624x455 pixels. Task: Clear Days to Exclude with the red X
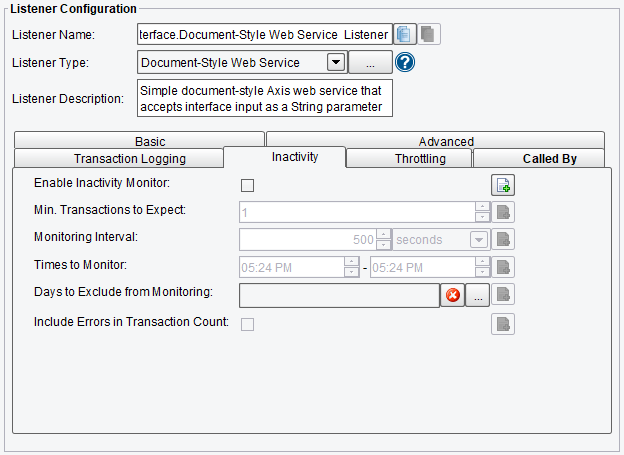click(x=453, y=295)
